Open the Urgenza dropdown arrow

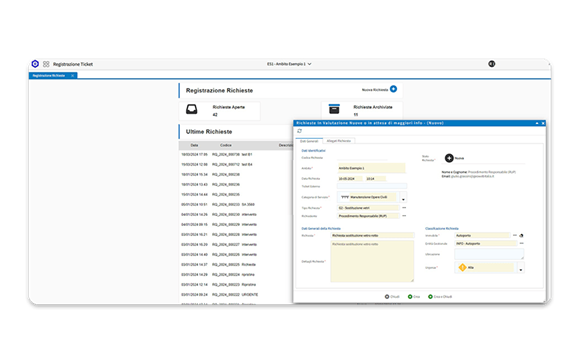pos(521,268)
